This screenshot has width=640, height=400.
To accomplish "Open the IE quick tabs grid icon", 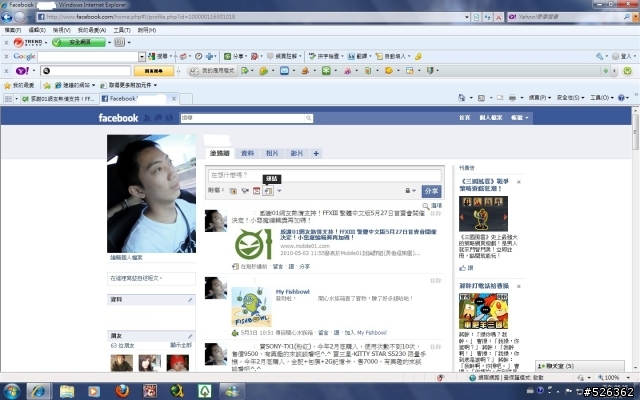I will 8,99.
